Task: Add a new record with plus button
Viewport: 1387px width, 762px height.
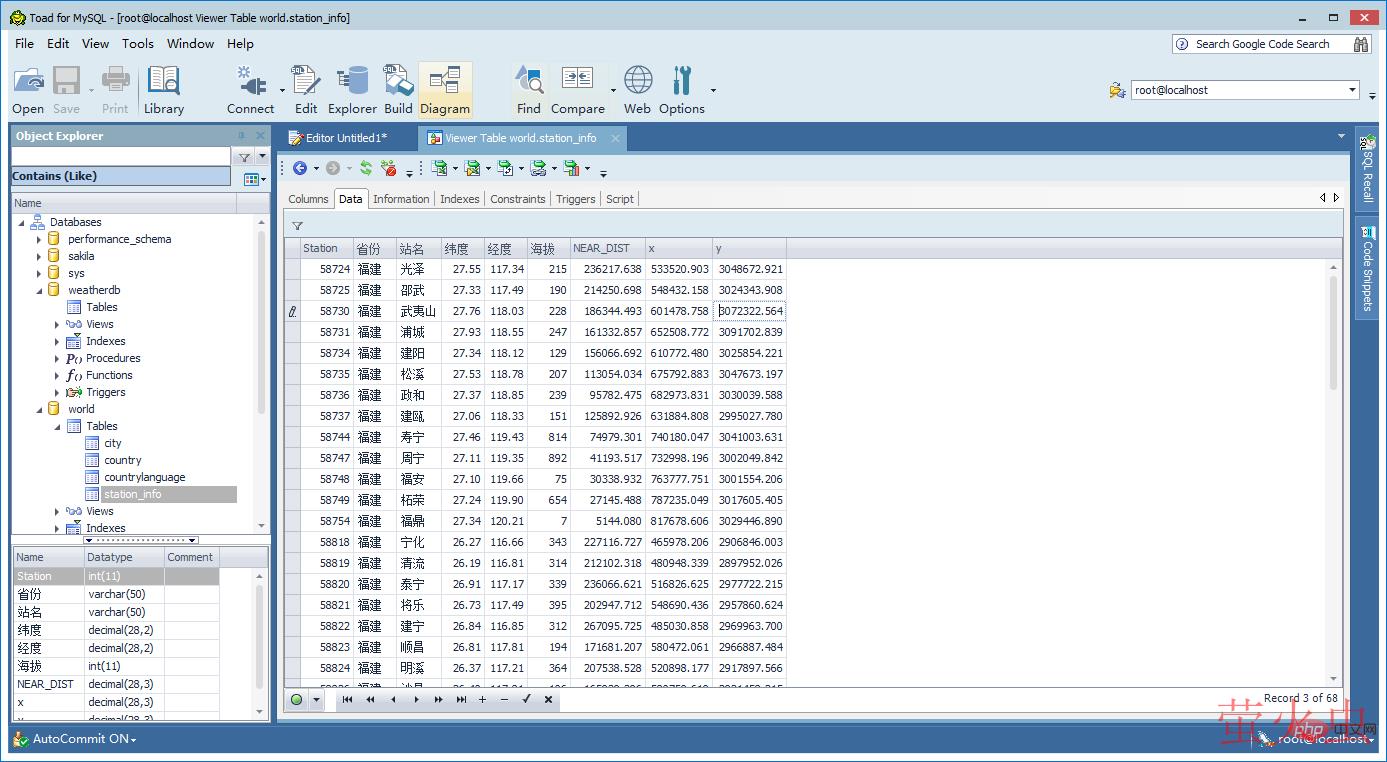Action: pos(482,700)
